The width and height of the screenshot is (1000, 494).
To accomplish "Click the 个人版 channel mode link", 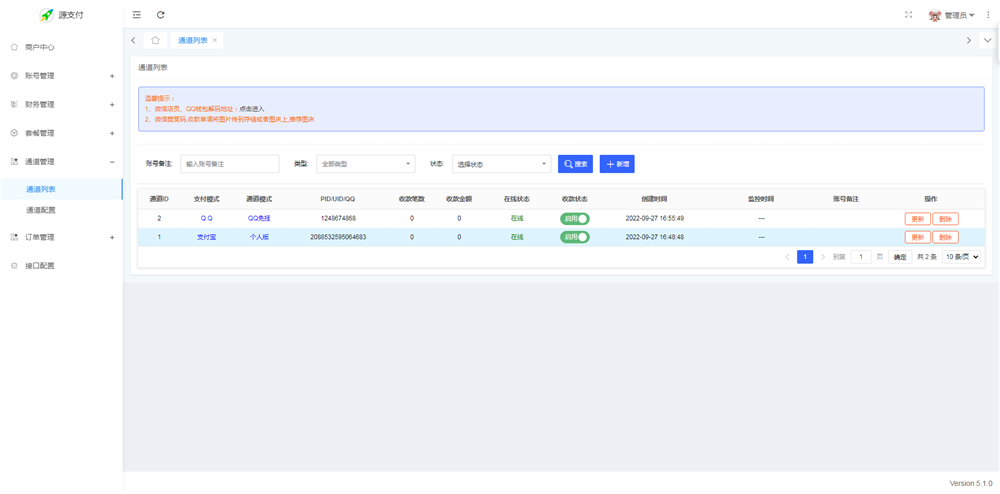I will point(260,237).
